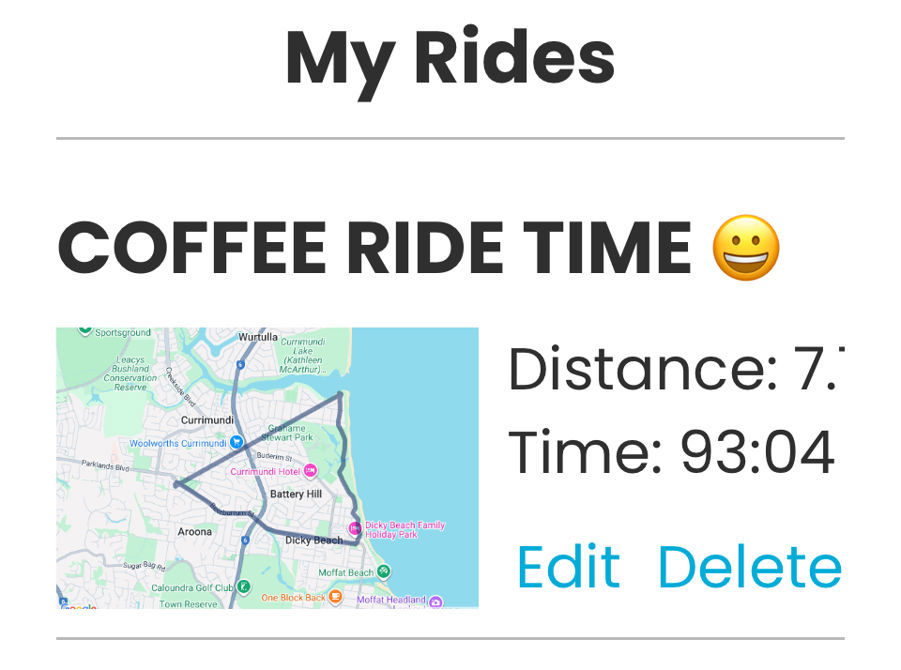This screenshot has height=670, width=901.
Task: Click the One Block Back orange marker
Action: [334, 596]
